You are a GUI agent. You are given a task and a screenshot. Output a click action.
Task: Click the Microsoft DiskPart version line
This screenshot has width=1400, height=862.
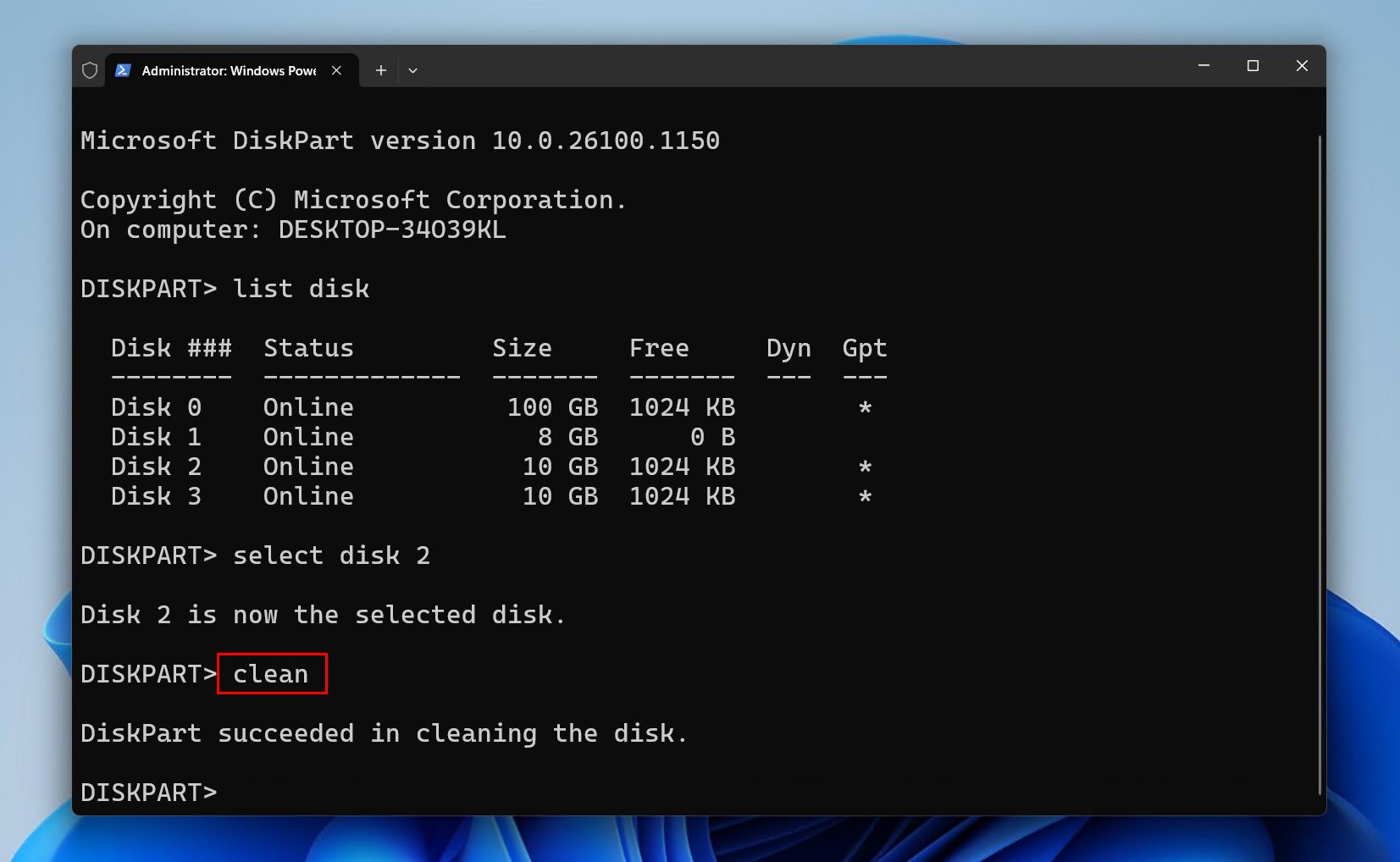click(x=400, y=141)
